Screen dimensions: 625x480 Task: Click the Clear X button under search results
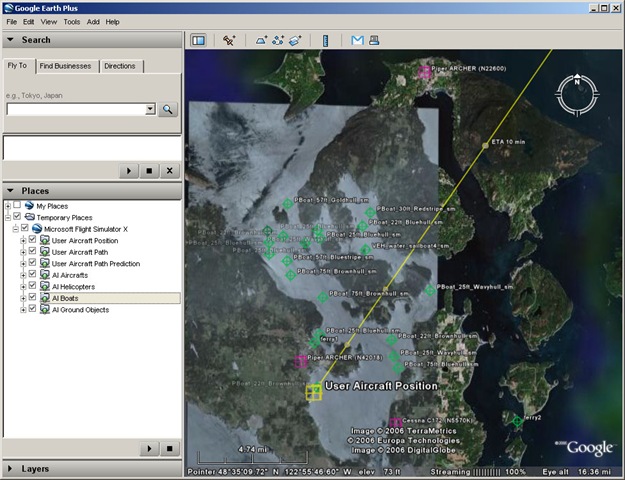click(169, 171)
